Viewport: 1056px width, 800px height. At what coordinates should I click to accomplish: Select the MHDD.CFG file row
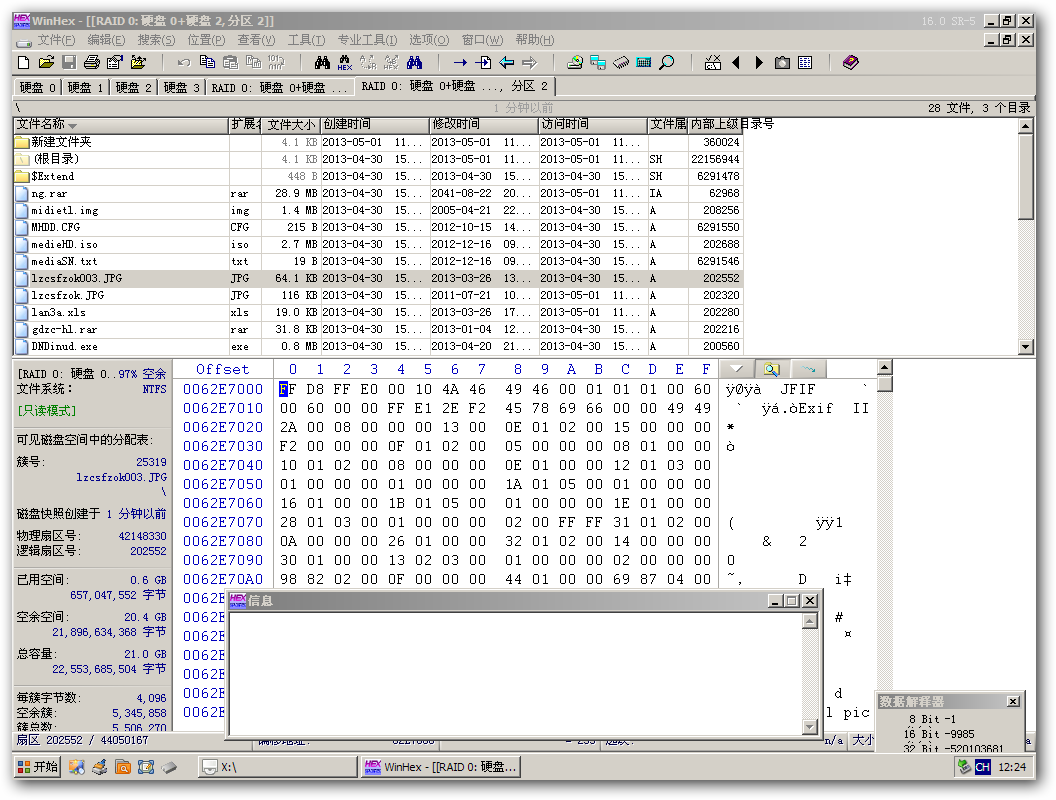click(378, 228)
